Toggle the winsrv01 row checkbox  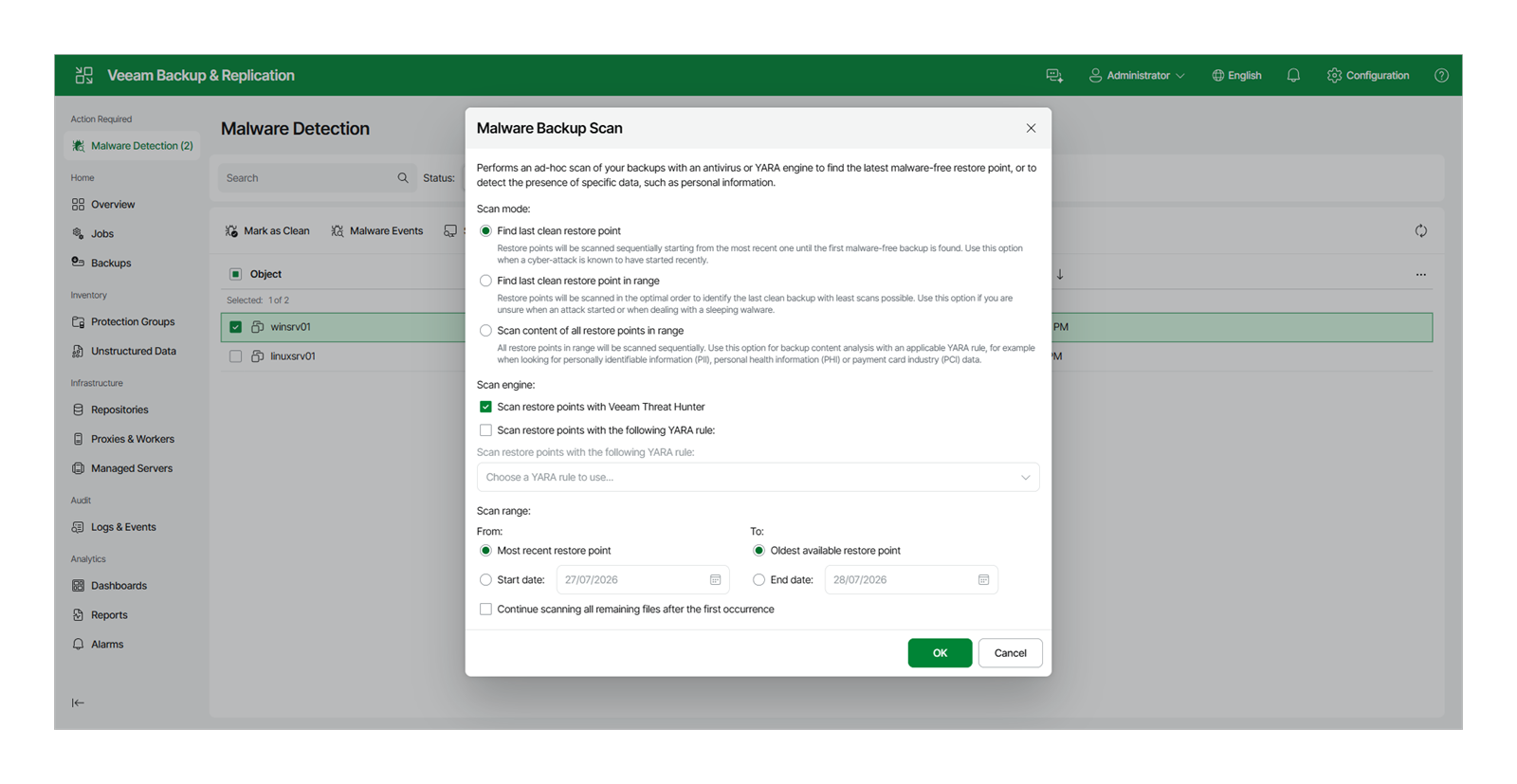point(235,327)
